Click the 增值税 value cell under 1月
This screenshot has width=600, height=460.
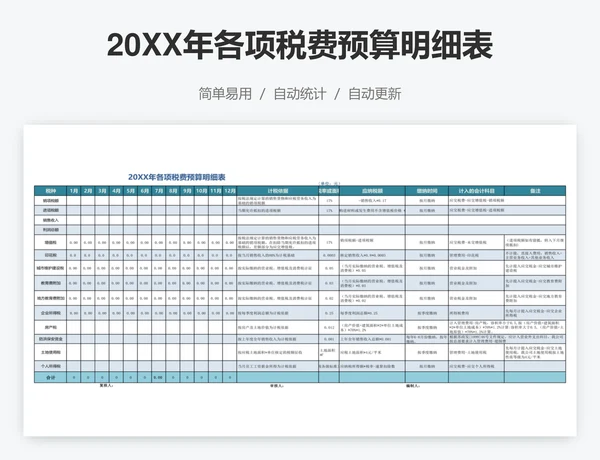pos(74,243)
